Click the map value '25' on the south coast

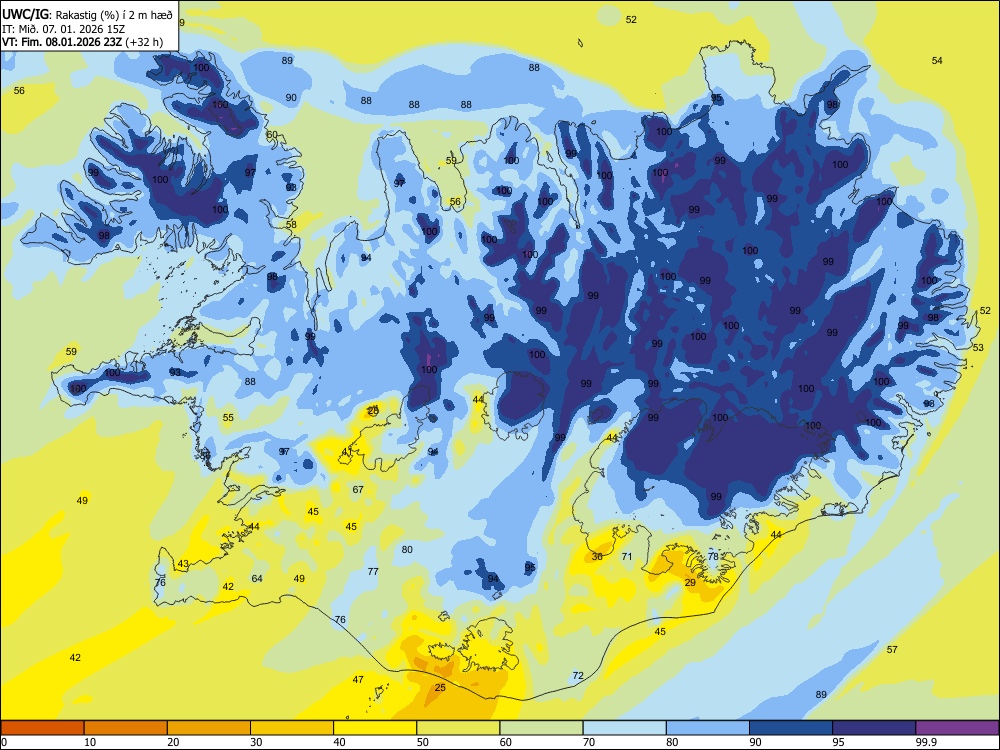[x=440, y=688]
